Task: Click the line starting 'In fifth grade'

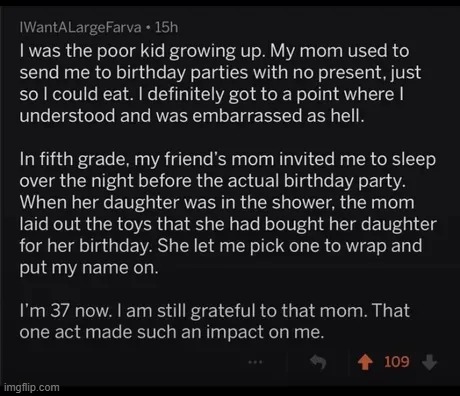Action: tap(228, 159)
